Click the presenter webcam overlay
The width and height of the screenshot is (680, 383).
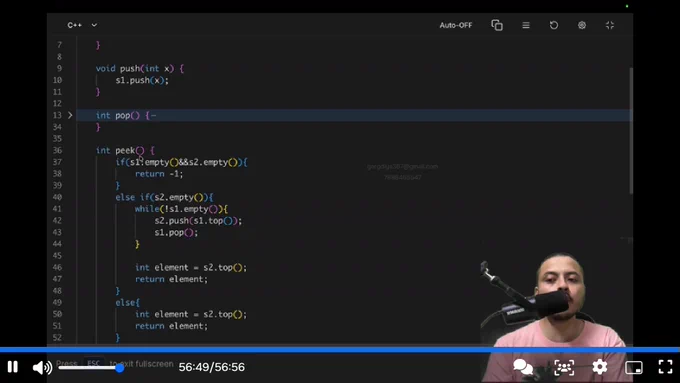tap(557, 317)
